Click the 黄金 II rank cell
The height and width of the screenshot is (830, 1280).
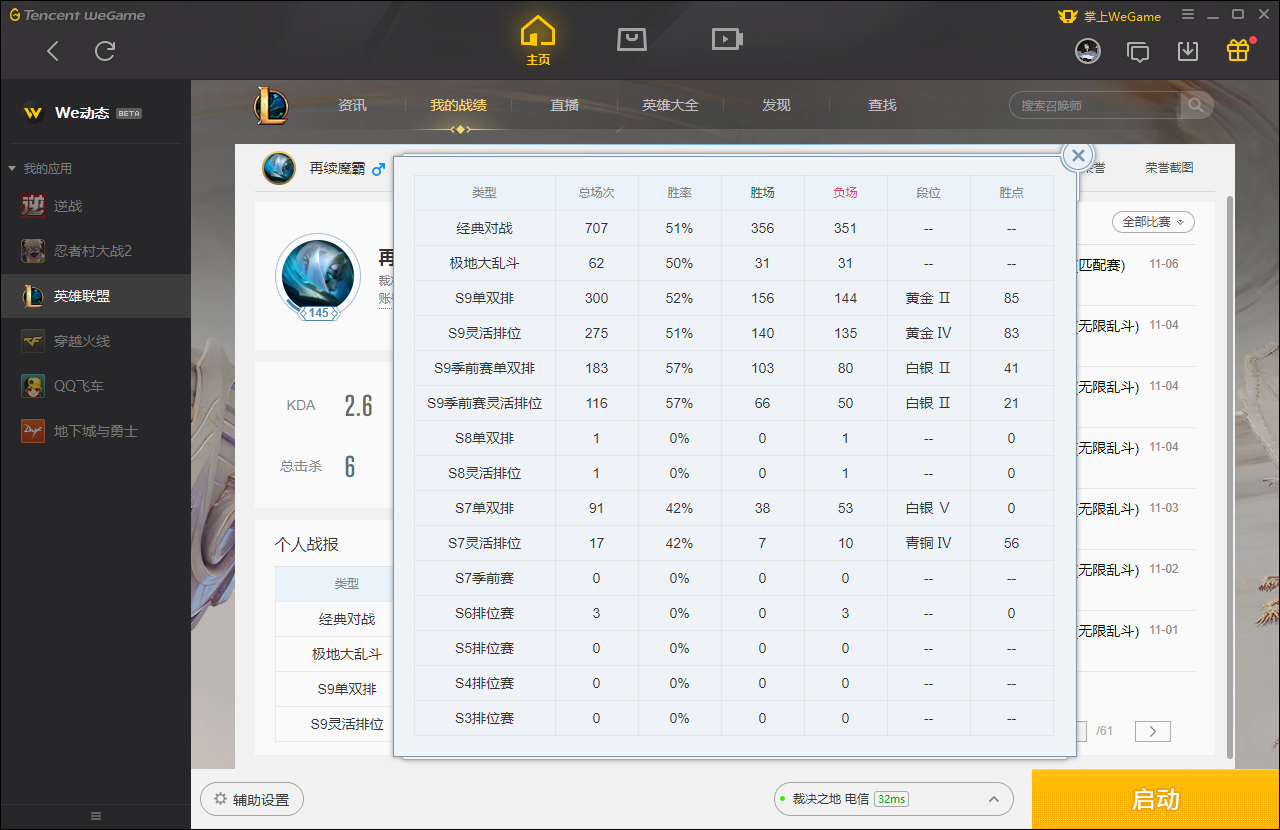[x=928, y=298]
